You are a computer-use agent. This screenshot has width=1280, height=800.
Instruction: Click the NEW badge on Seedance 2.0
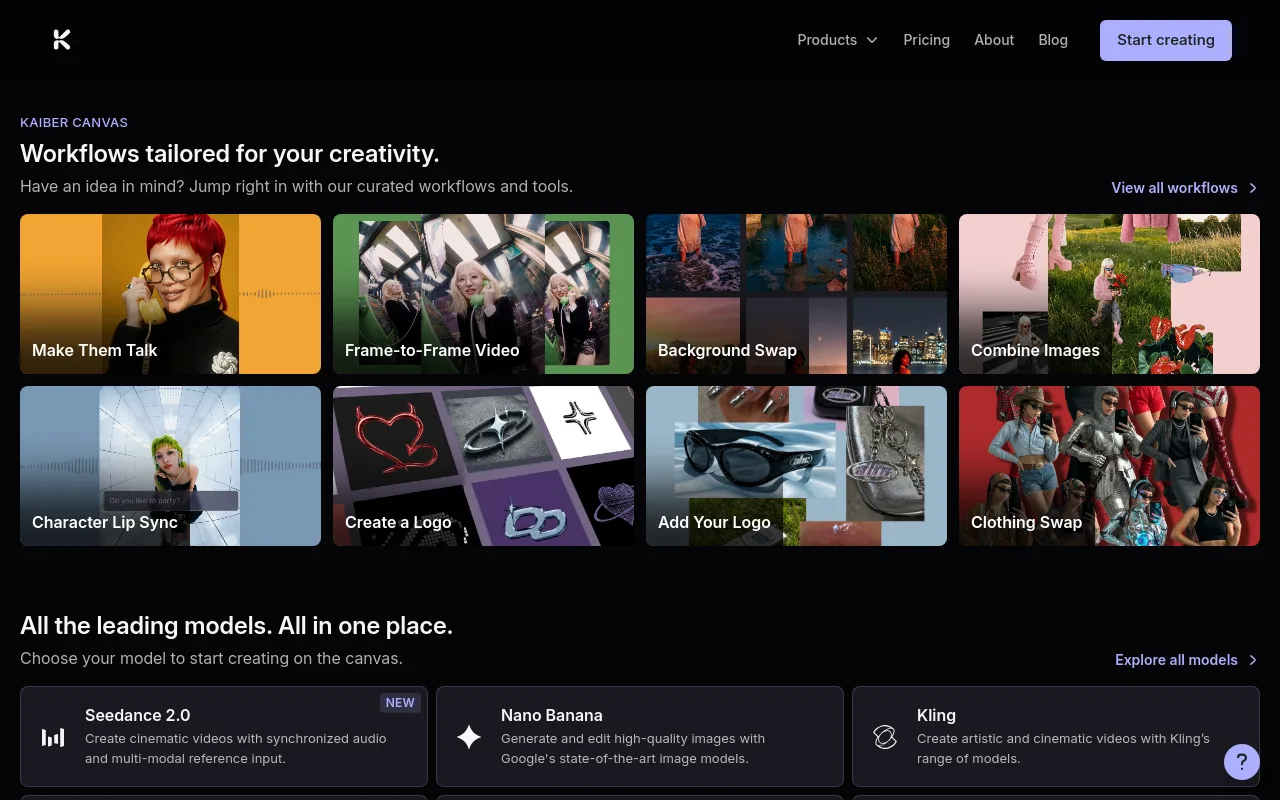click(400, 703)
